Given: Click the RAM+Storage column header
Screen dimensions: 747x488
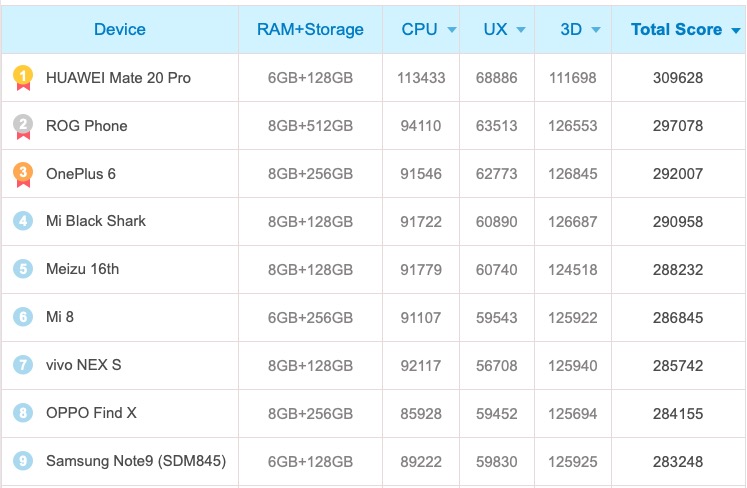Looking at the screenshot, I should pyautogui.click(x=310, y=29).
